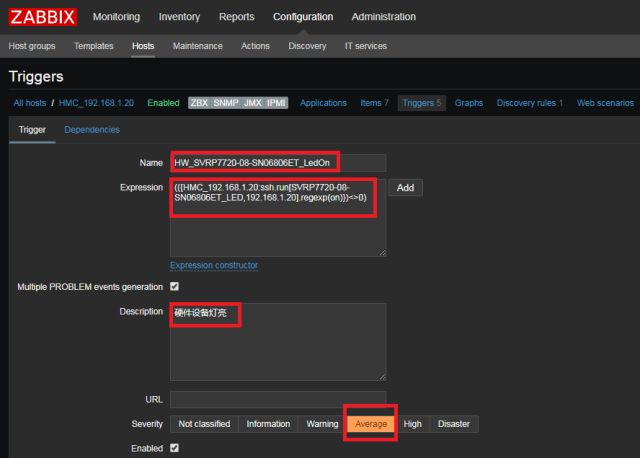Click the SNMP availability indicator

226,103
